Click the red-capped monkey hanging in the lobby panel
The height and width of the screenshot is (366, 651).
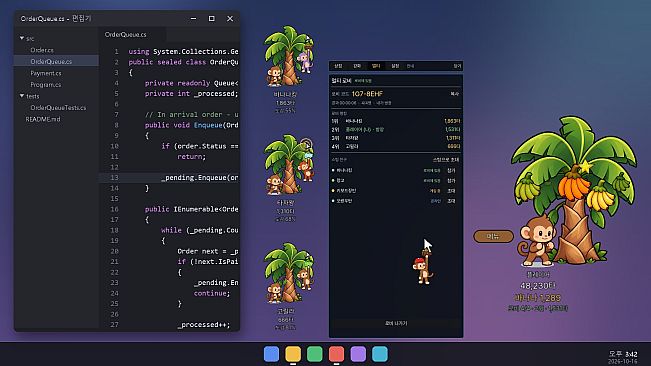tap(423, 268)
